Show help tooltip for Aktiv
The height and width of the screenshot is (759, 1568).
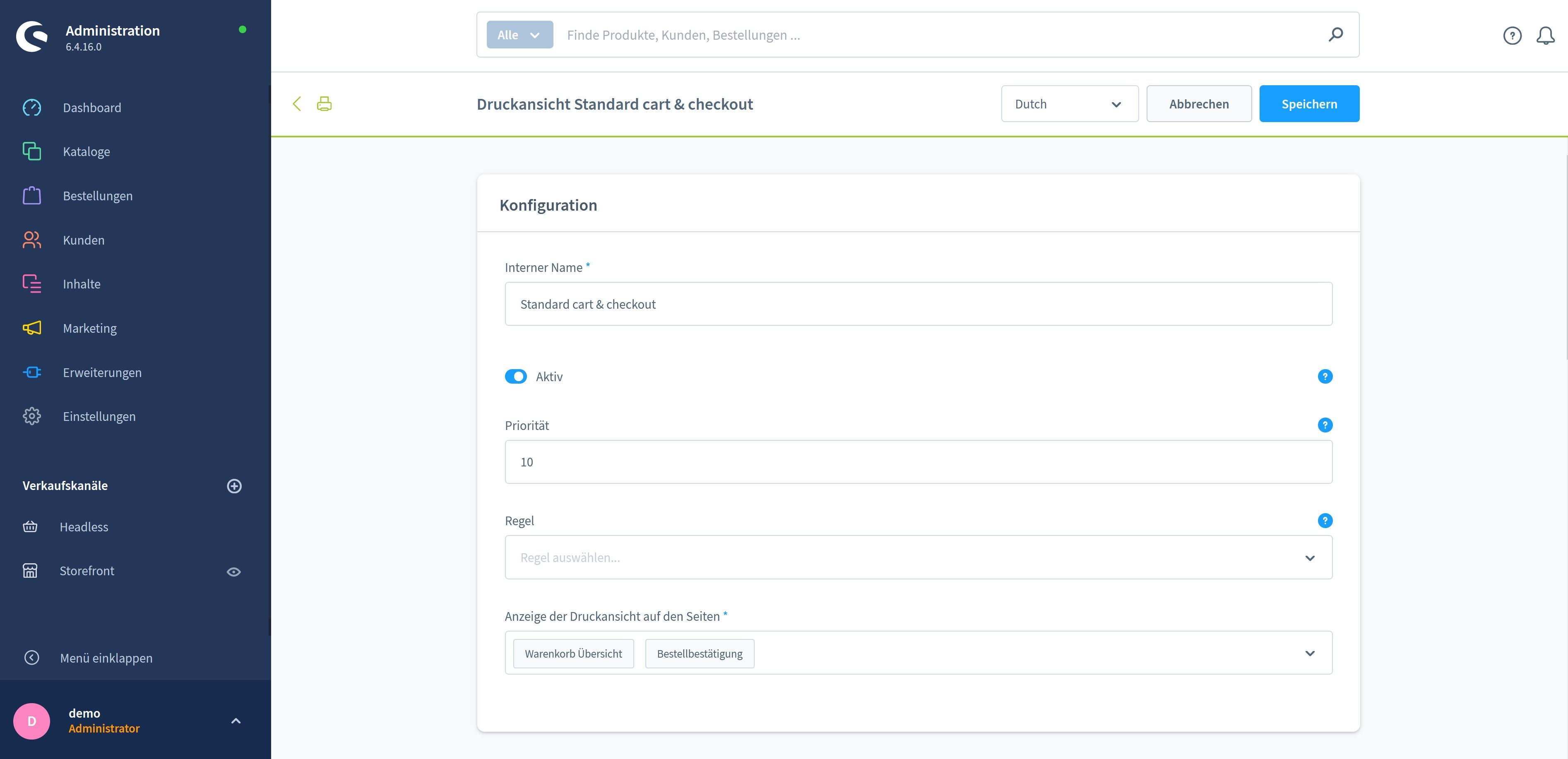point(1325,377)
